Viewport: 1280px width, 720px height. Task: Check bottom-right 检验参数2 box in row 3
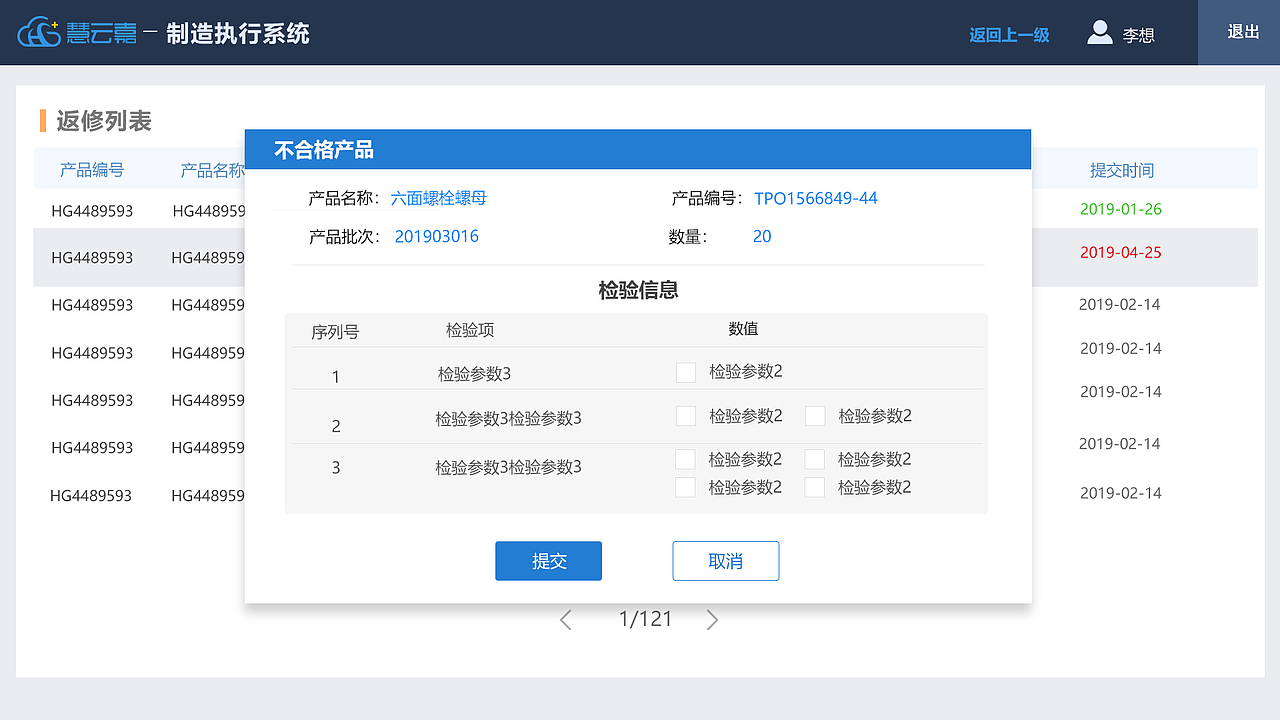click(815, 487)
